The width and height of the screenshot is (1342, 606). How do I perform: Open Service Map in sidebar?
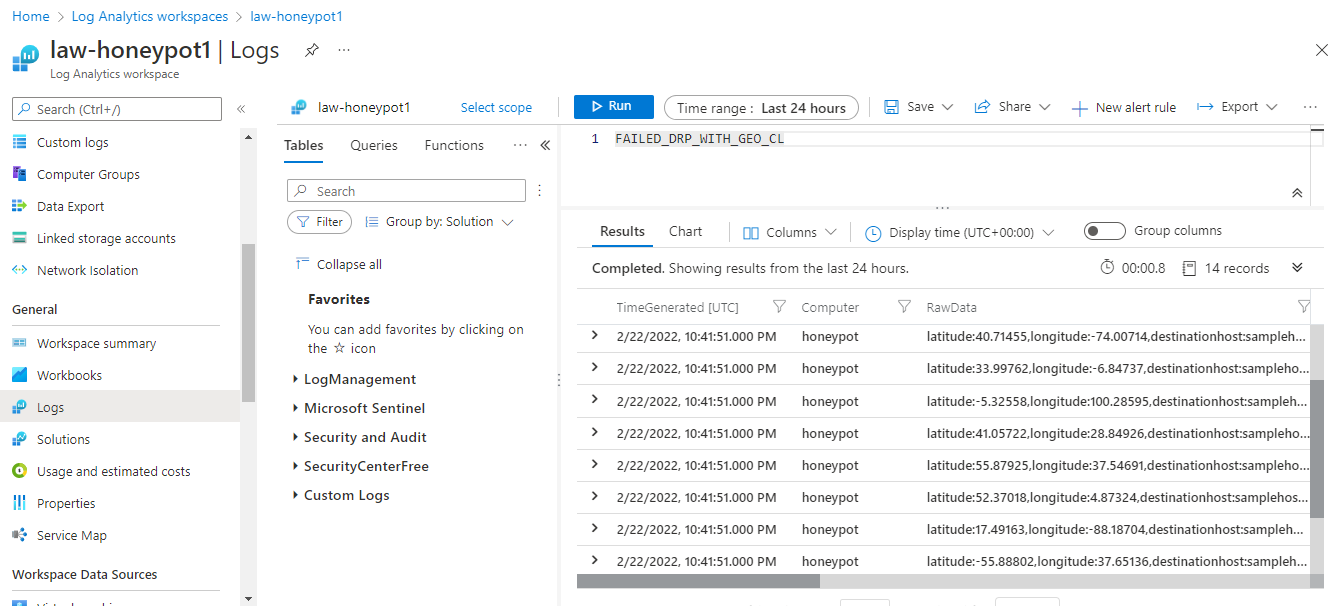71,535
